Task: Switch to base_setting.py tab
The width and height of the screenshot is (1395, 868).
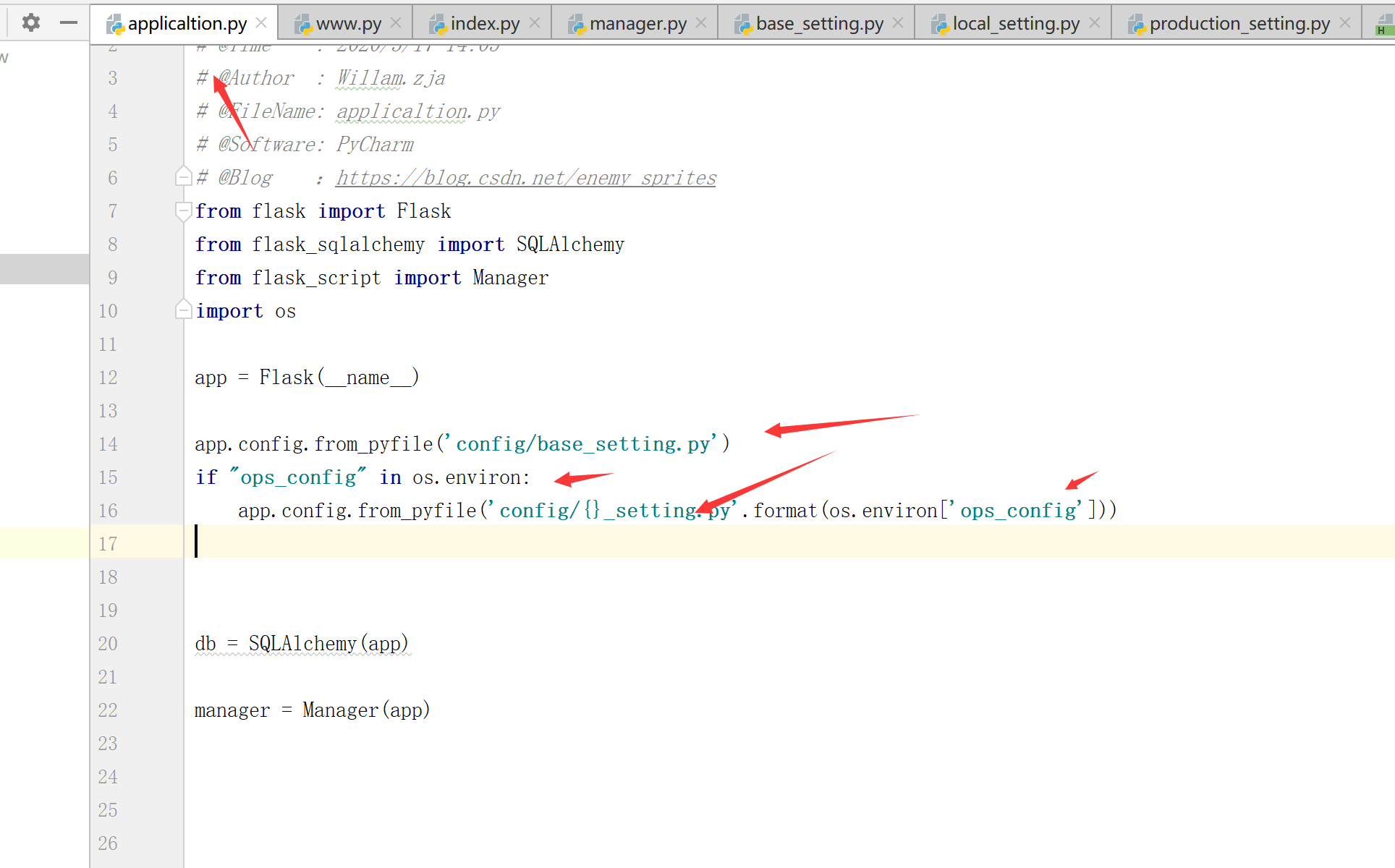Action: tap(819, 24)
